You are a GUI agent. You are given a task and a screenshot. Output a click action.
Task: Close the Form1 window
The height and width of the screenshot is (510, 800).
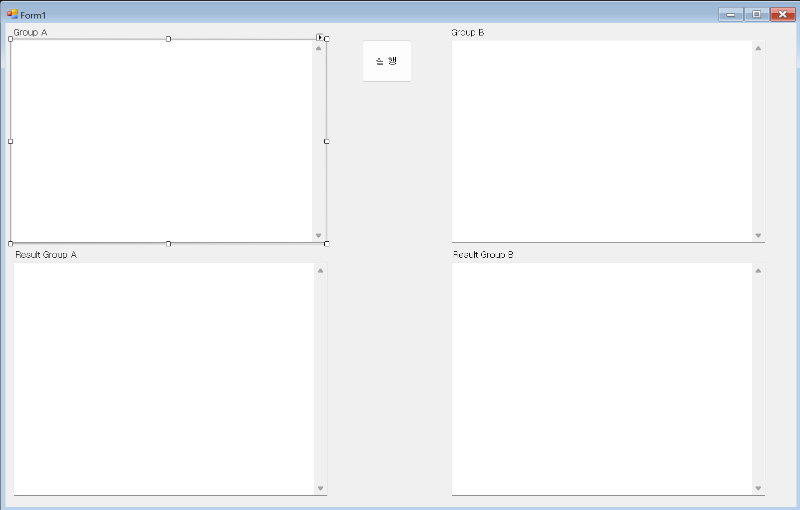coord(783,14)
